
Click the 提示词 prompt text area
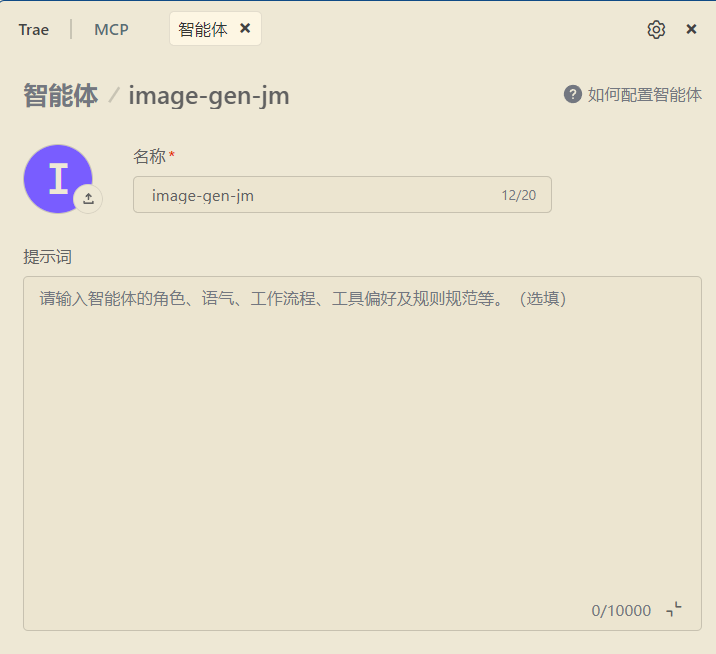tap(362, 453)
